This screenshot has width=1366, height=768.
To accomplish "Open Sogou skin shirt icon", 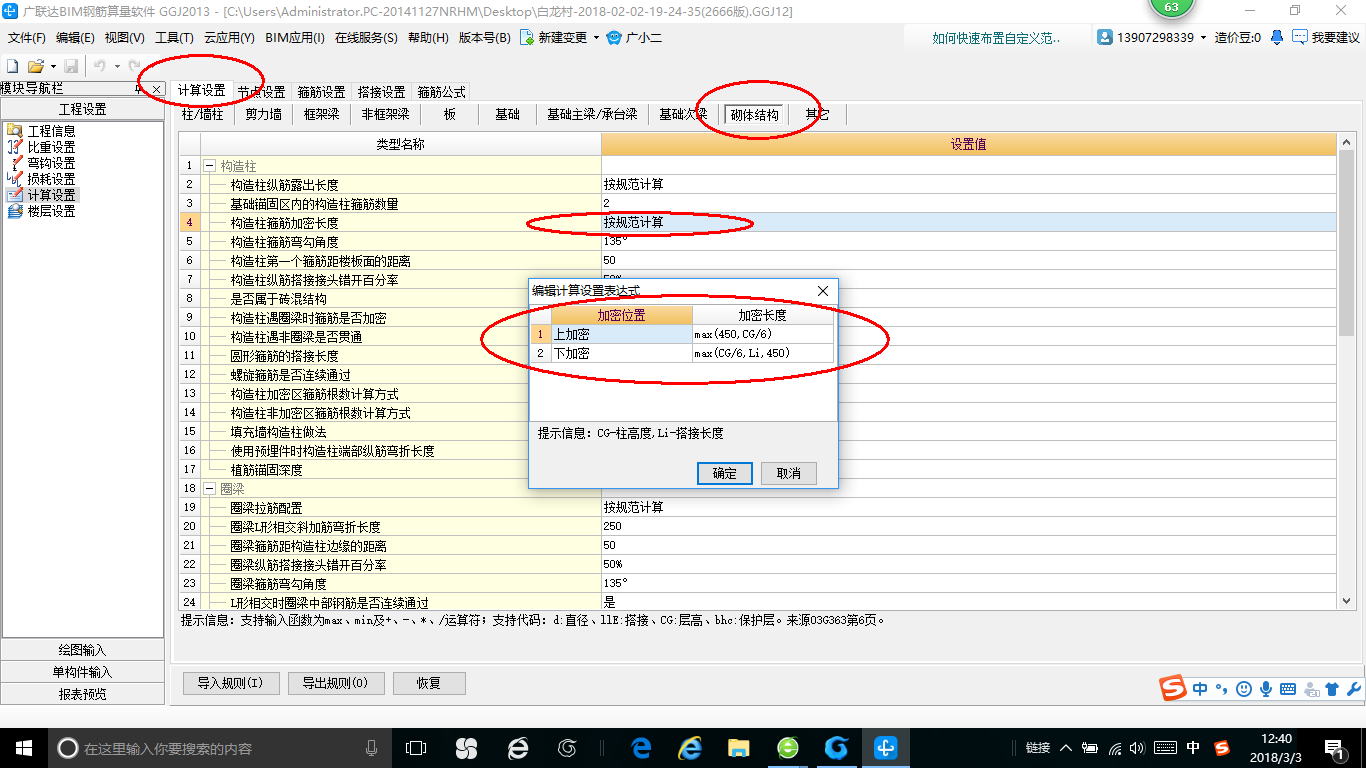I will click(x=1332, y=688).
